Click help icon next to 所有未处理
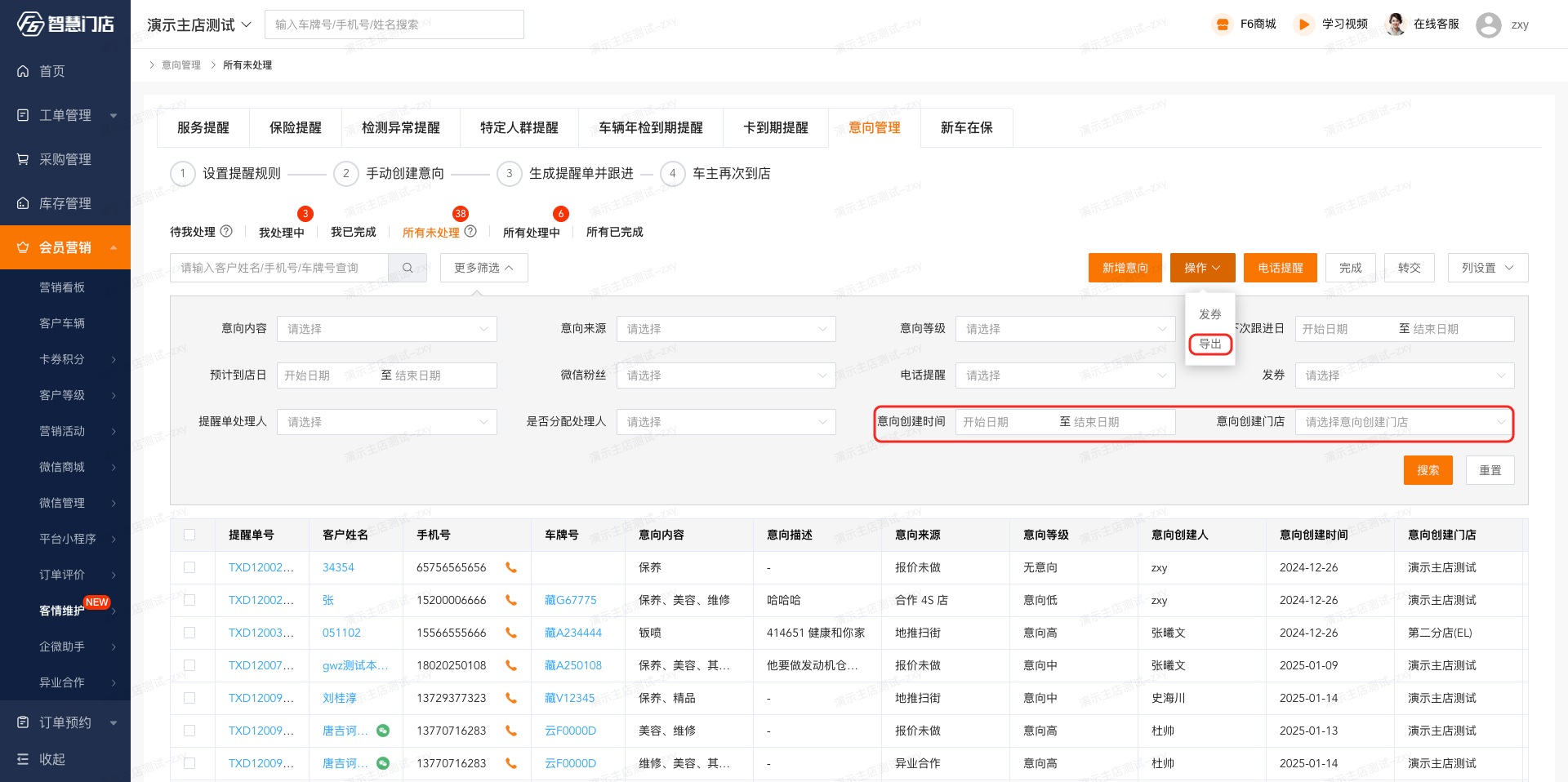 (x=470, y=231)
